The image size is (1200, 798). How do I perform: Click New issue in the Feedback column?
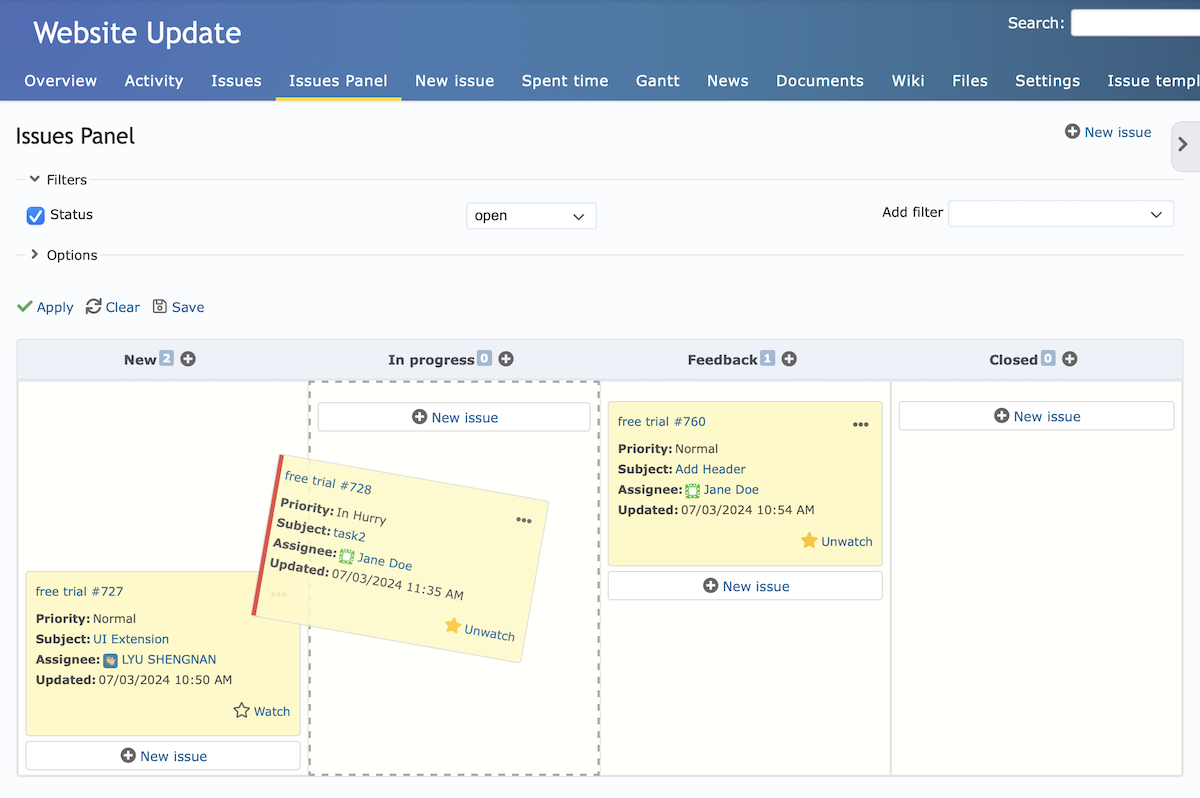pyautogui.click(x=744, y=584)
